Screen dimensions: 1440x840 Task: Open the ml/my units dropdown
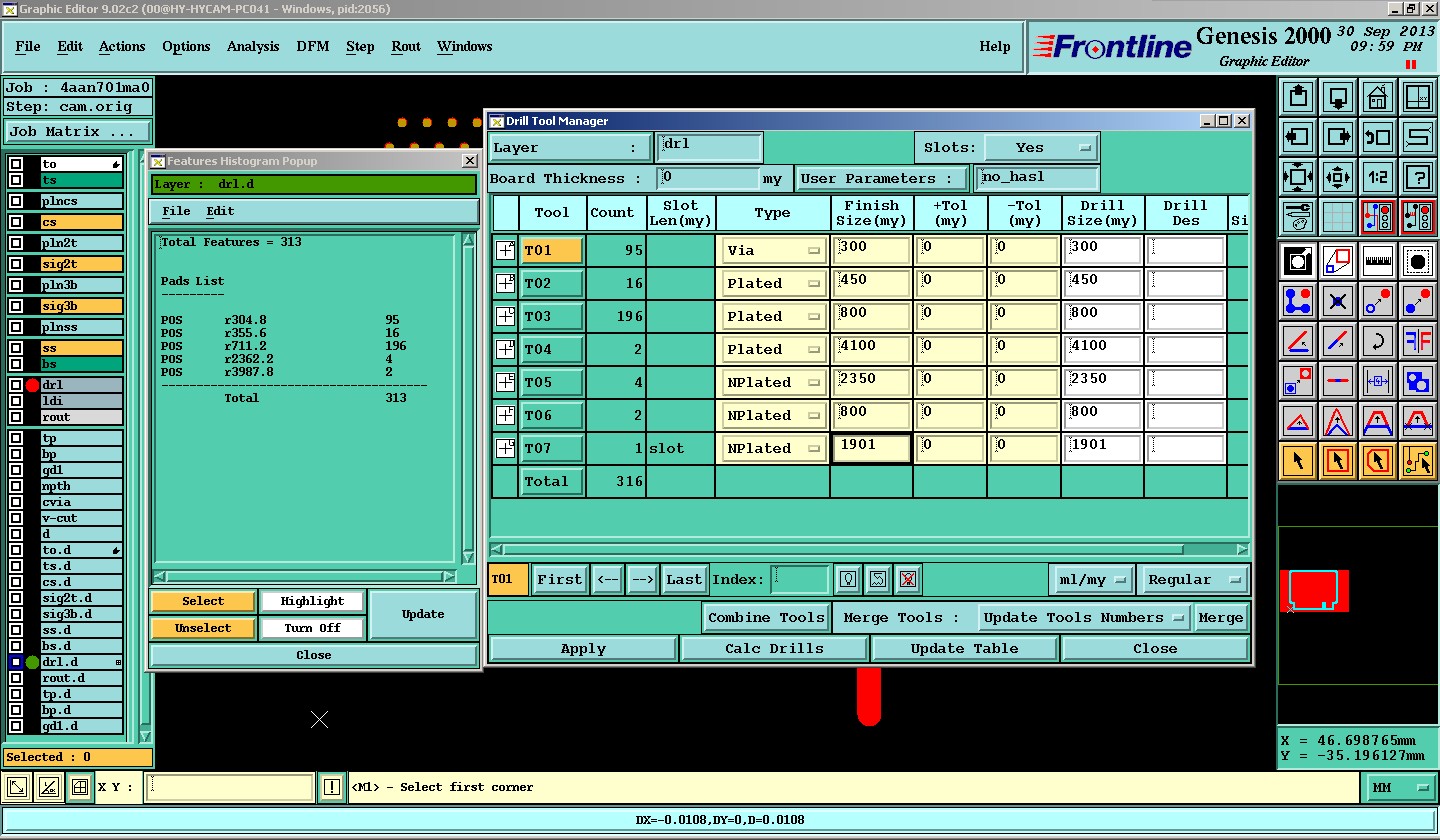(x=1092, y=579)
